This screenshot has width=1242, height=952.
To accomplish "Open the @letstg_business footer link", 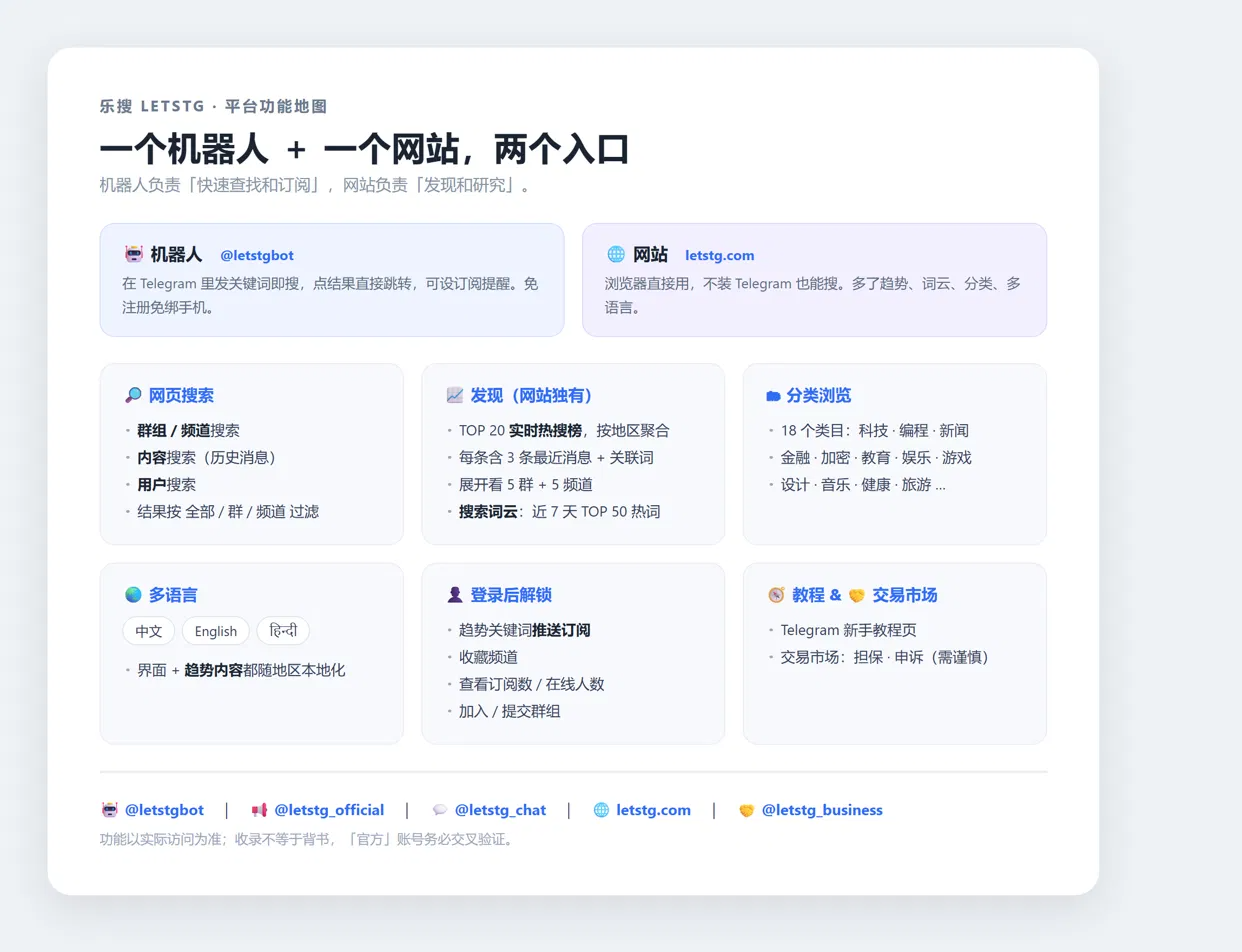I will pyautogui.click(x=822, y=810).
